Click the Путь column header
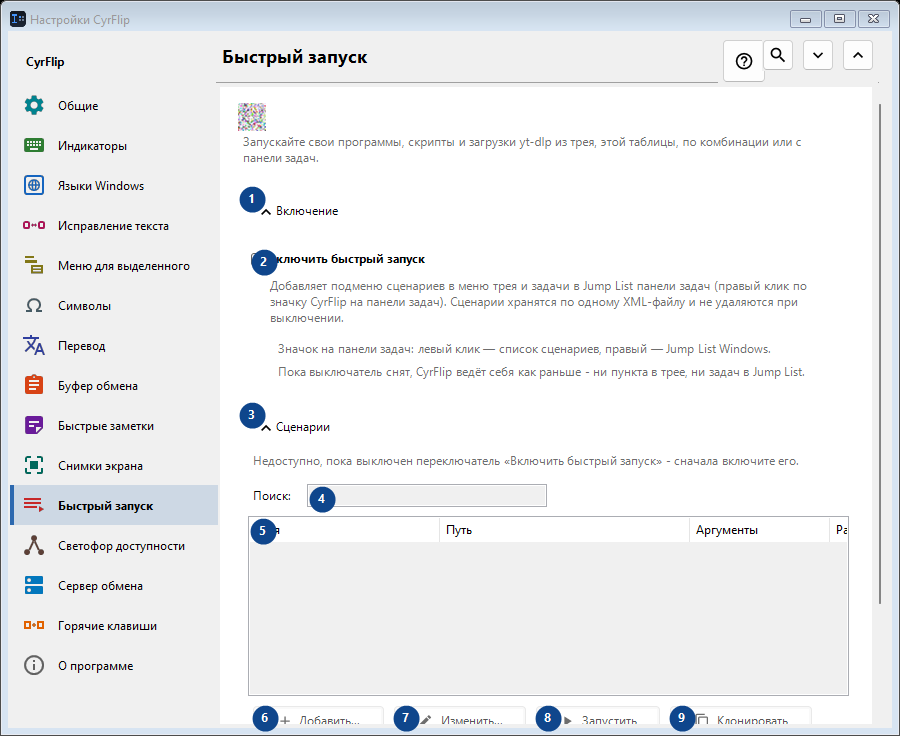900x736 pixels. pos(564,530)
